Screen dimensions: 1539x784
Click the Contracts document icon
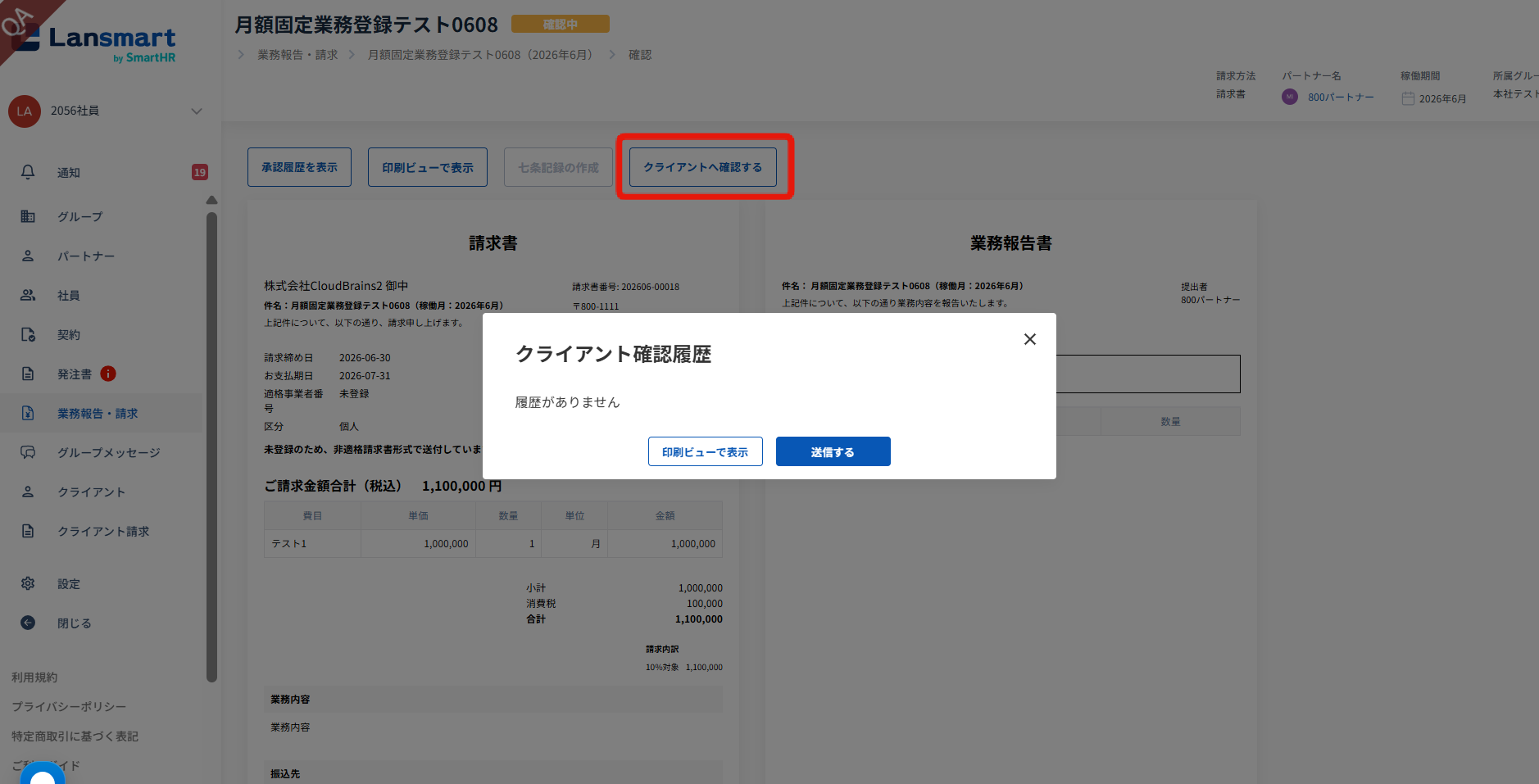28,334
